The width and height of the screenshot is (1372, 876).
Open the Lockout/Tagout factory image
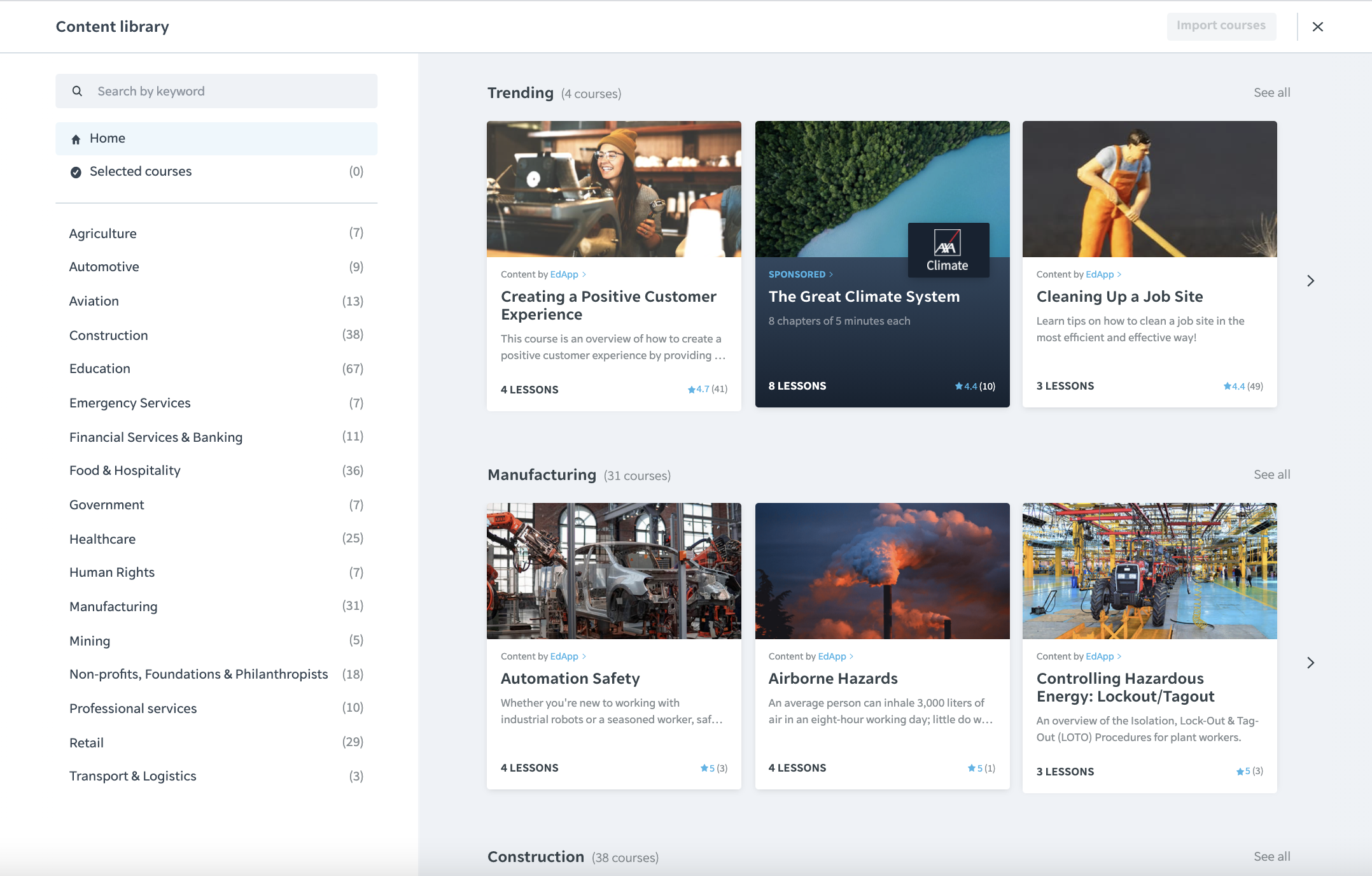click(x=1150, y=571)
